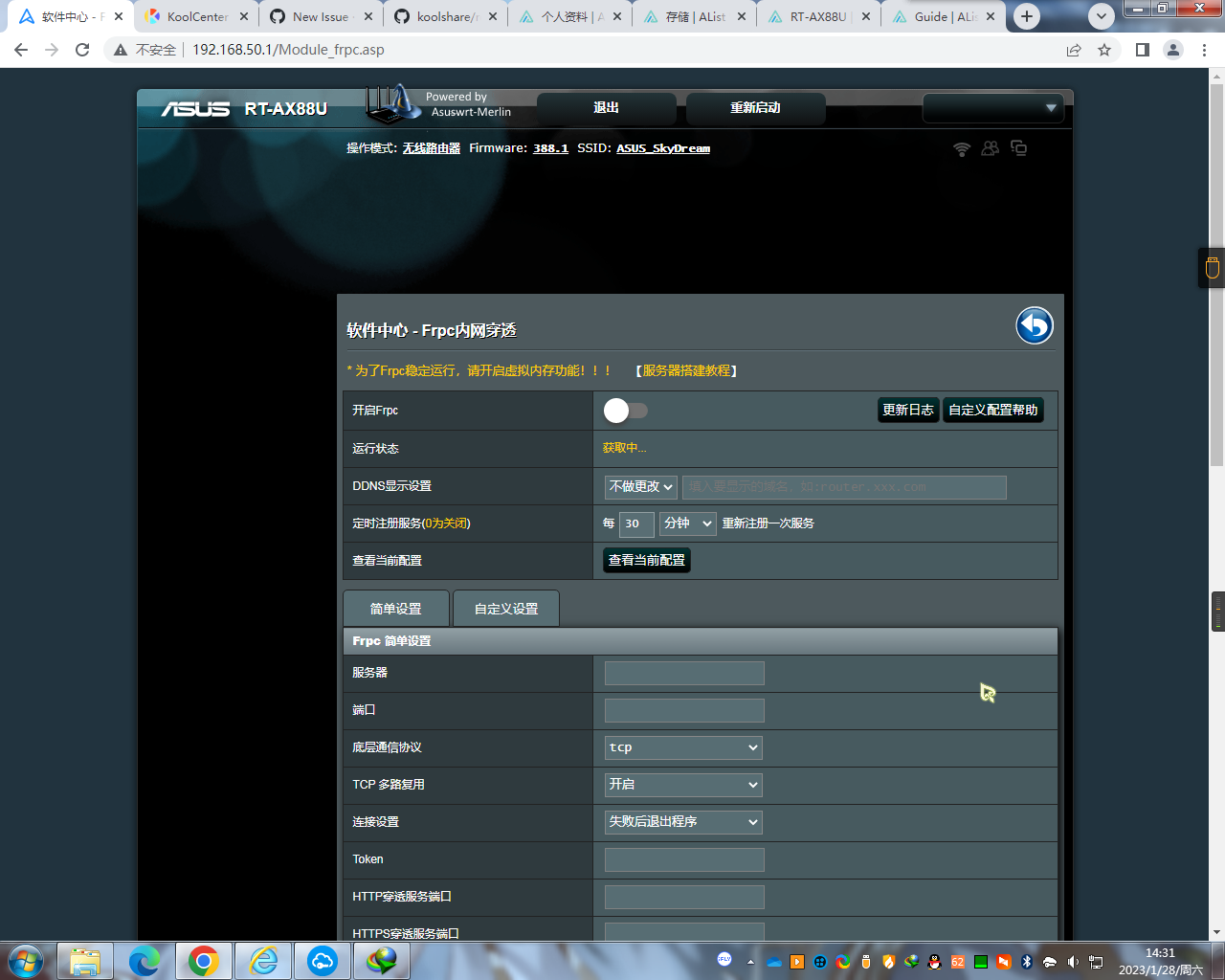
Task: Switch to the 自定义设置 tab
Action: 505,608
